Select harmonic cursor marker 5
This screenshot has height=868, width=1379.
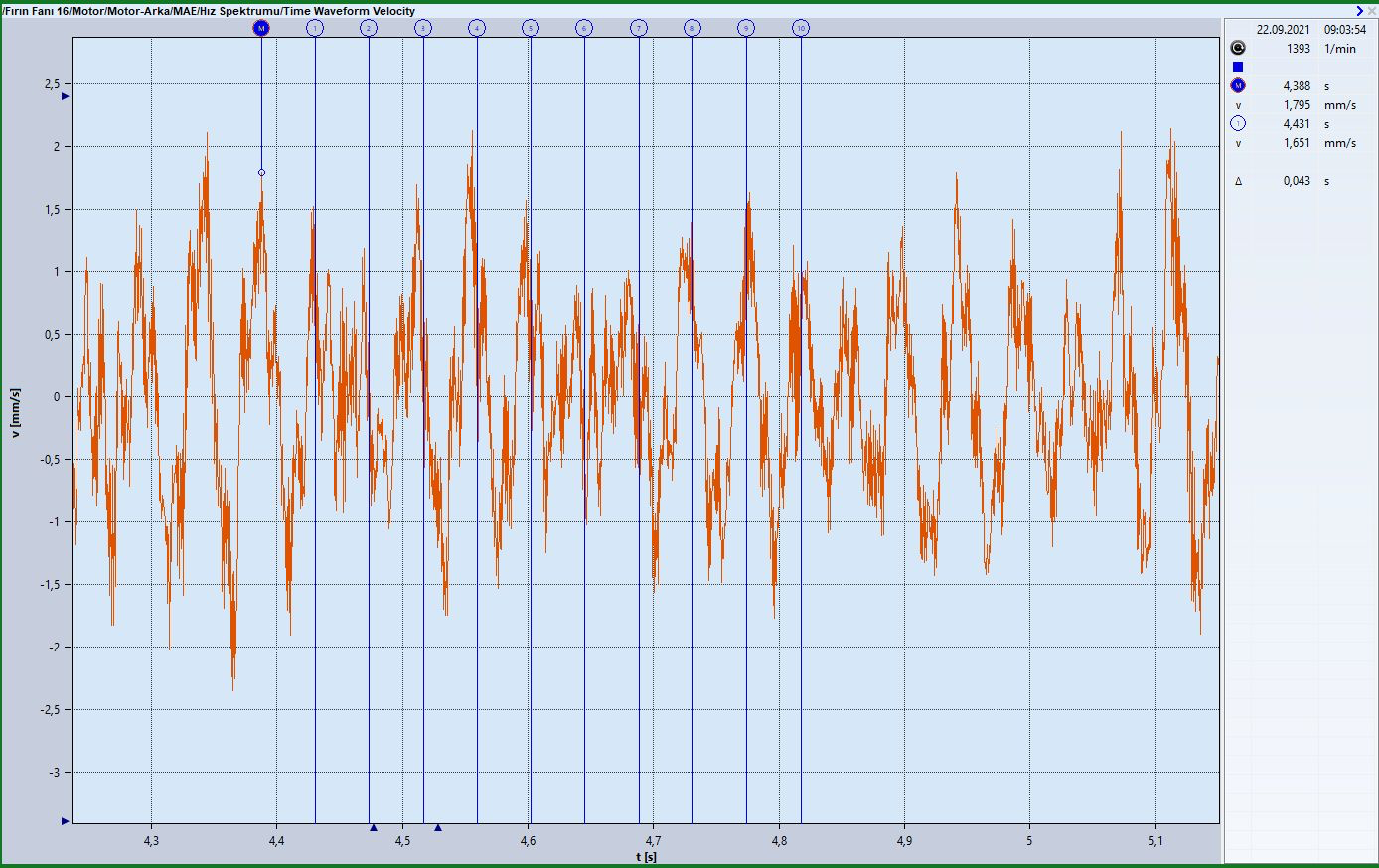pos(531,28)
